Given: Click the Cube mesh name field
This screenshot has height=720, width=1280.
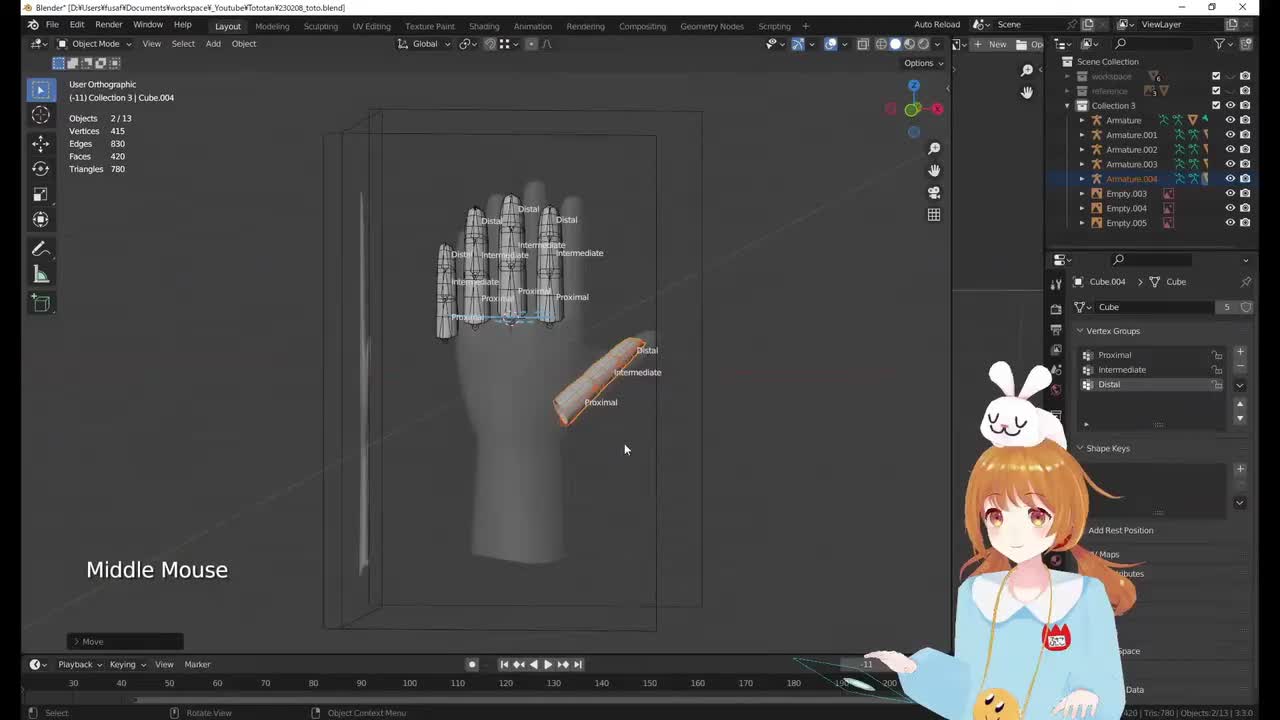Looking at the screenshot, I should coord(1156,307).
